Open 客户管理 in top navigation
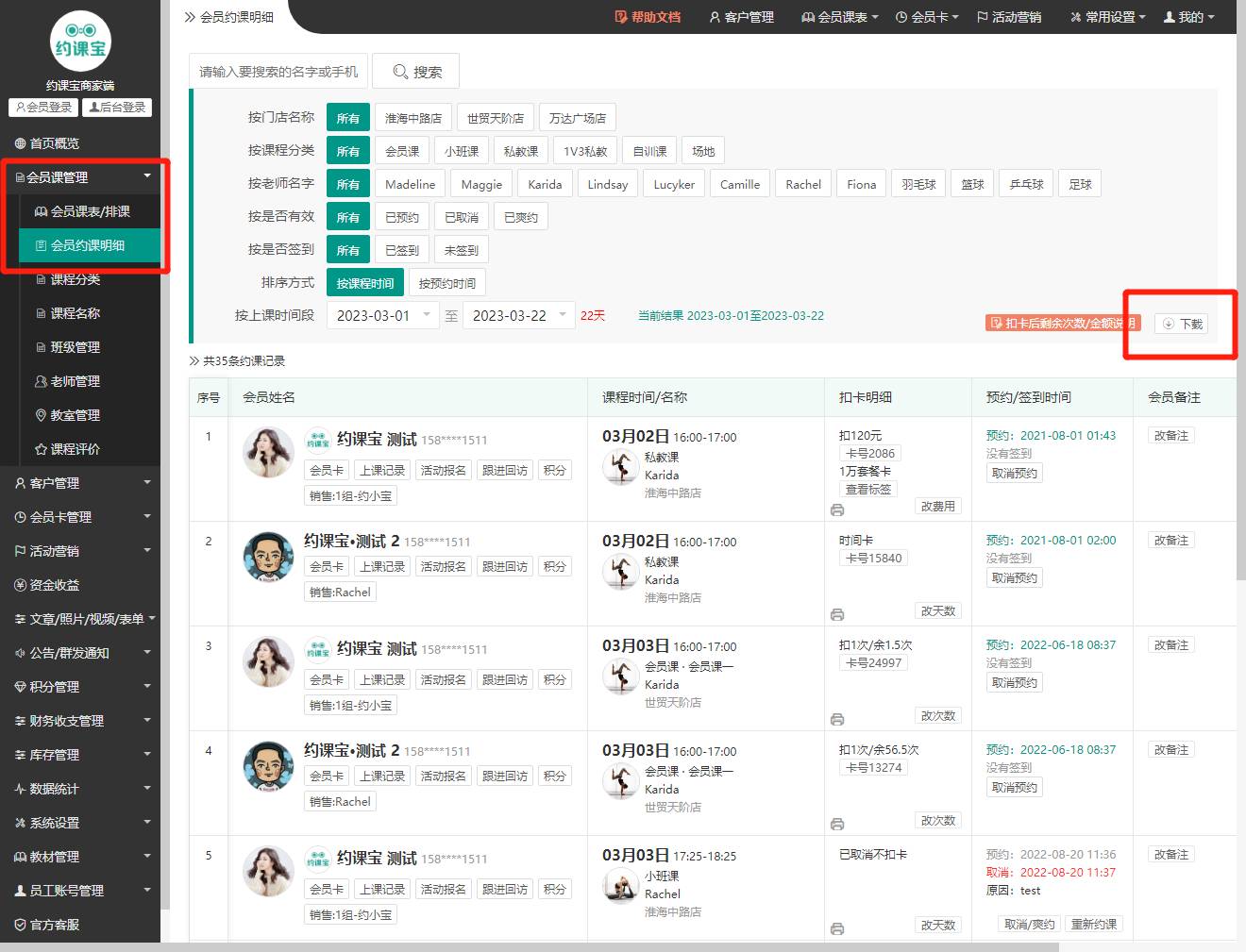The width and height of the screenshot is (1246, 952). (x=741, y=17)
